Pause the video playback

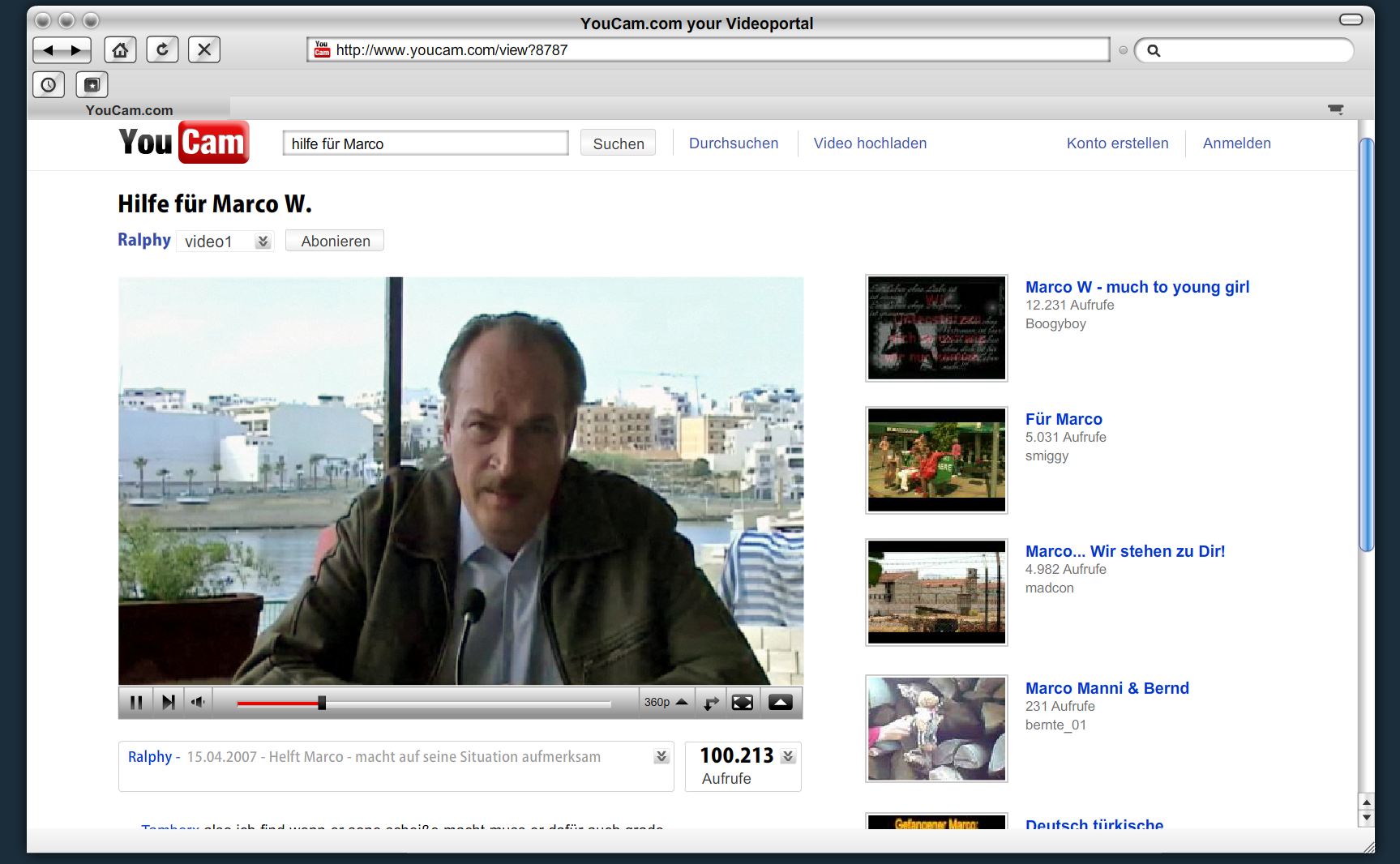point(136,703)
